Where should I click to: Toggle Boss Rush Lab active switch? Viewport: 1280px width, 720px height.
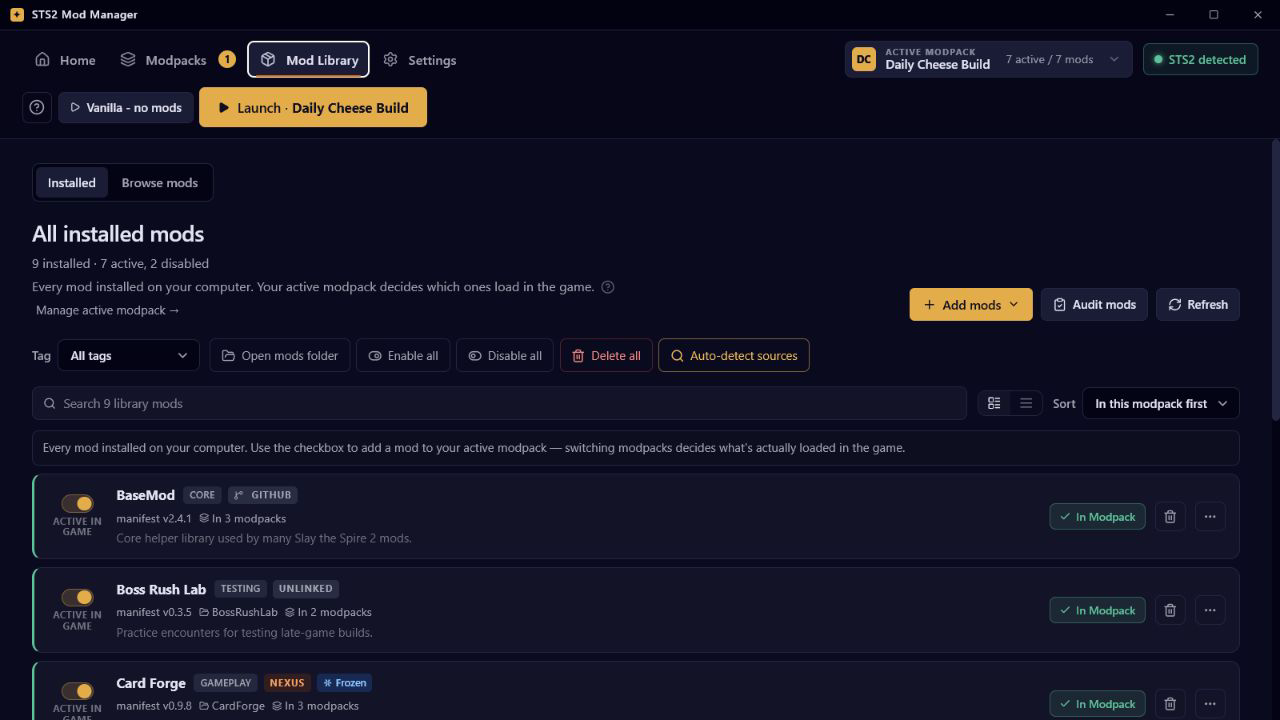pyautogui.click(x=77, y=597)
